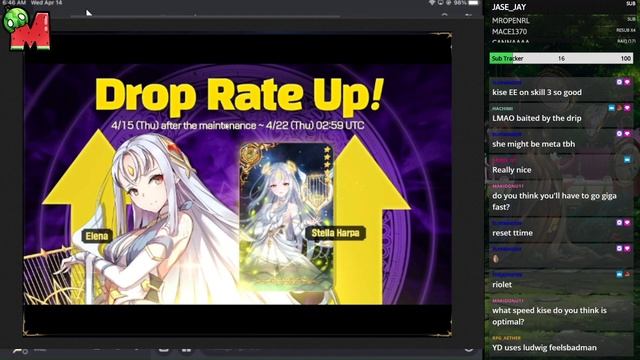The image size is (640, 360).
Task: Click the "Wed Apr 14" date in status bar
Action: click(47, 2)
